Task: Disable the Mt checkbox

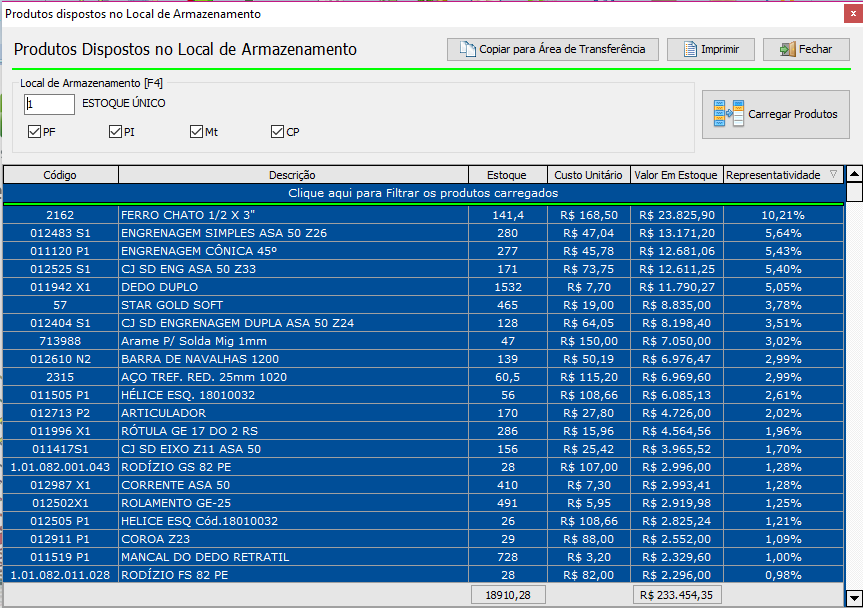Action: point(197,132)
